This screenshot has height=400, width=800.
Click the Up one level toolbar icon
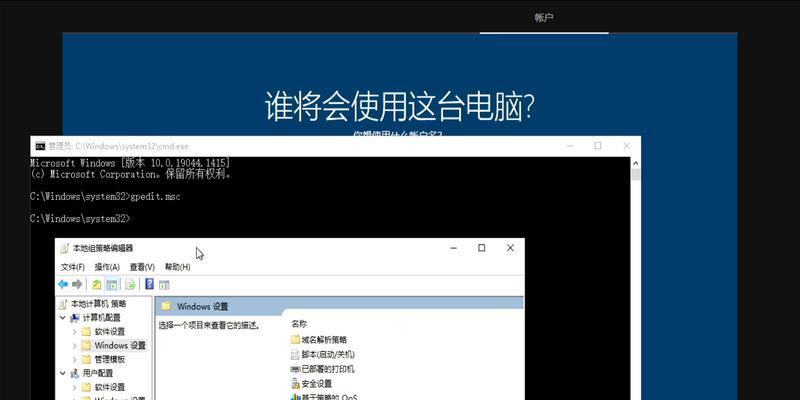click(96, 285)
